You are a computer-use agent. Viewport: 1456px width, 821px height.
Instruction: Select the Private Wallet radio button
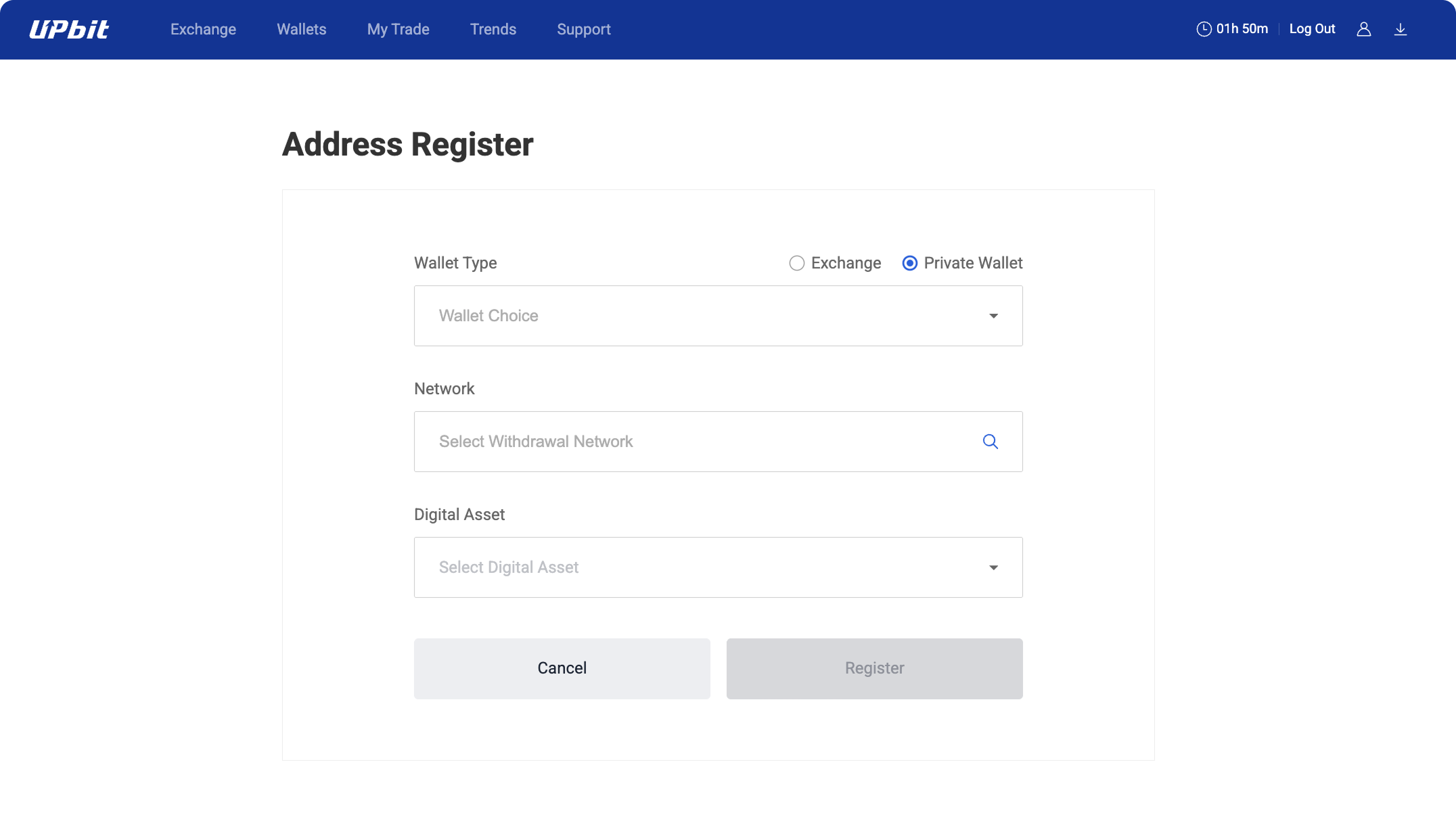point(910,263)
